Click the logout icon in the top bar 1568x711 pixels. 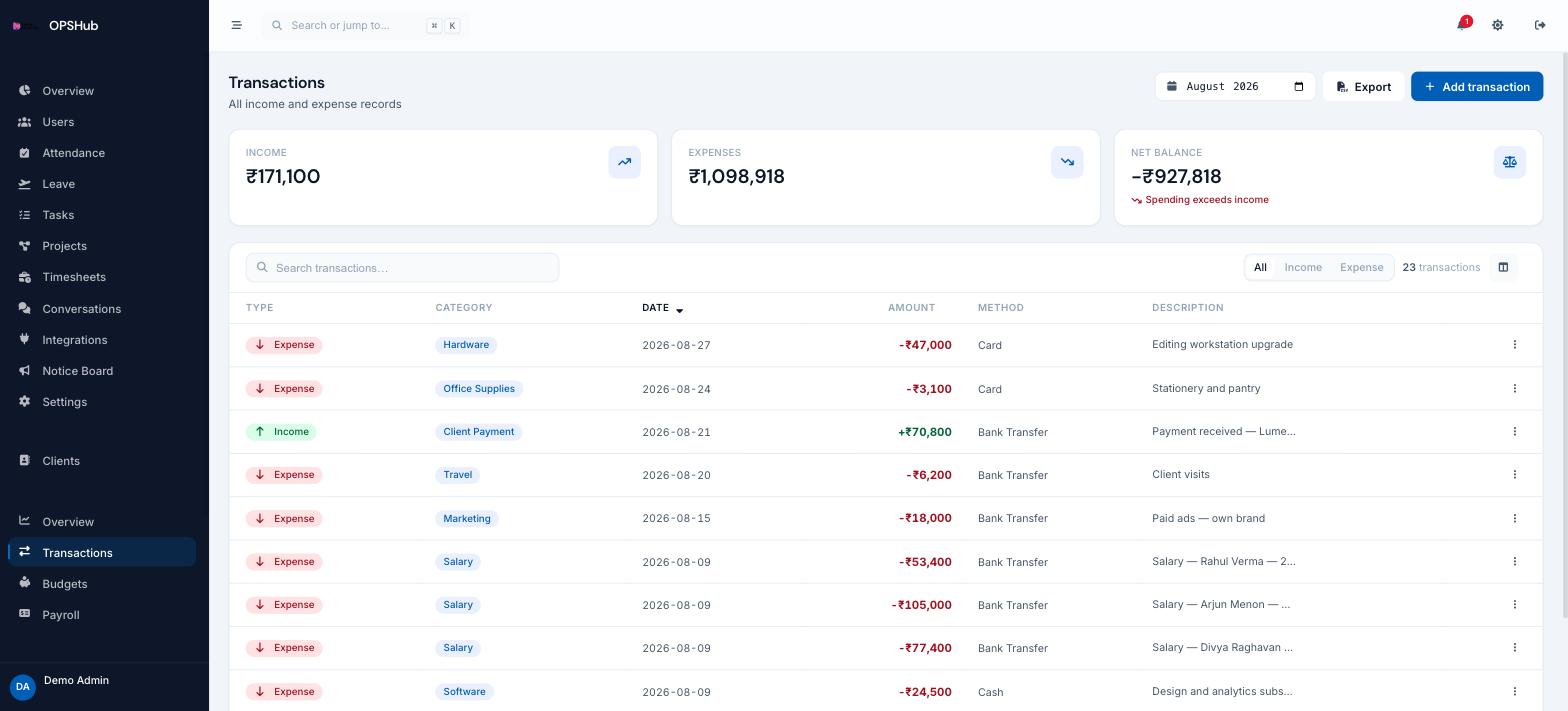click(1540, 25)
